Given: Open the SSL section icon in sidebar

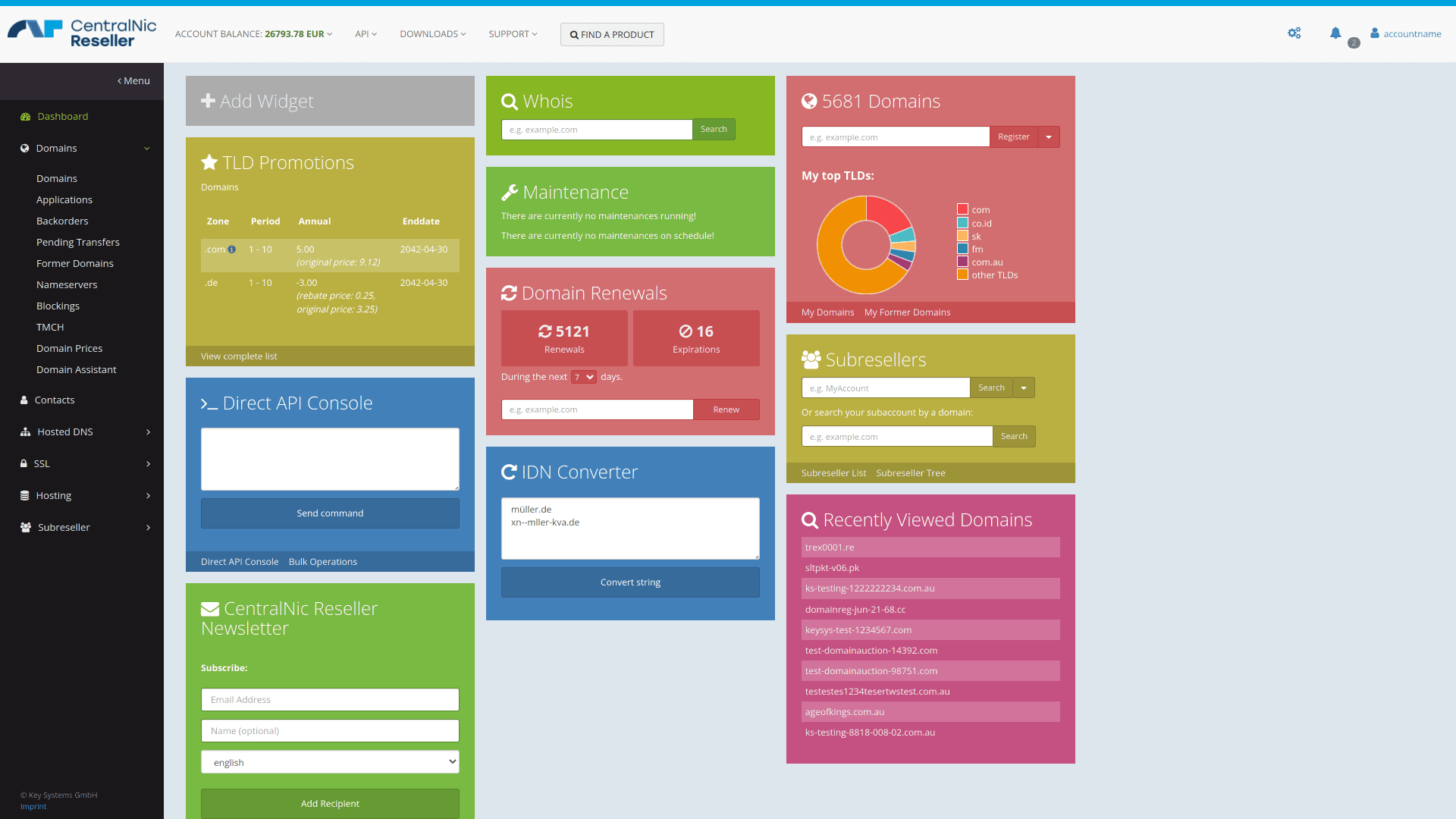Looking at the screenshot, I should pos(22,463).
